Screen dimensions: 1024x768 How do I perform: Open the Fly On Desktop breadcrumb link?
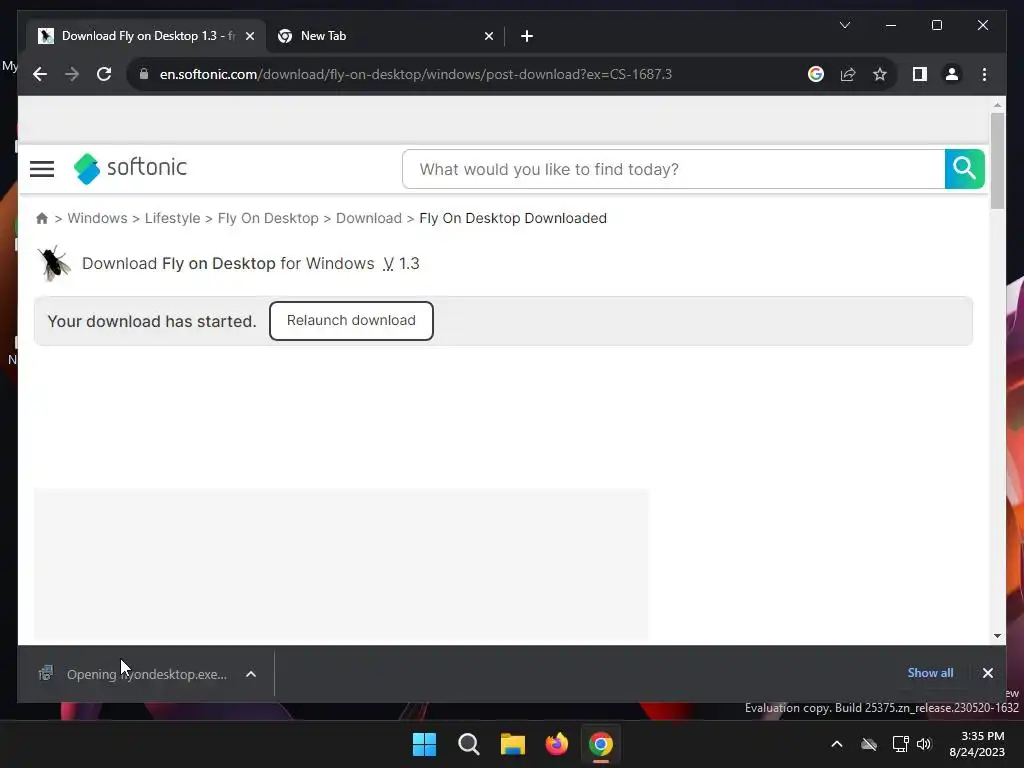coord(268,218)
